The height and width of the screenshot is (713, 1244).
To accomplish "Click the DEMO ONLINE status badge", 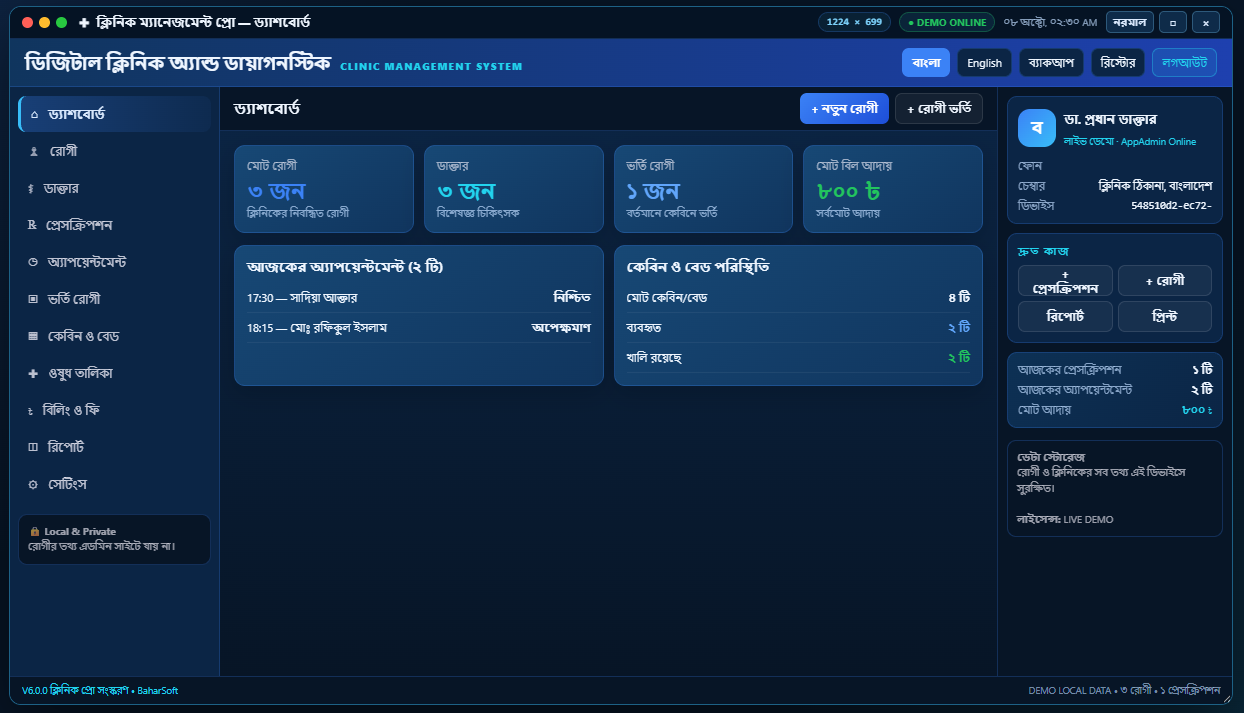I will point(947,22).
